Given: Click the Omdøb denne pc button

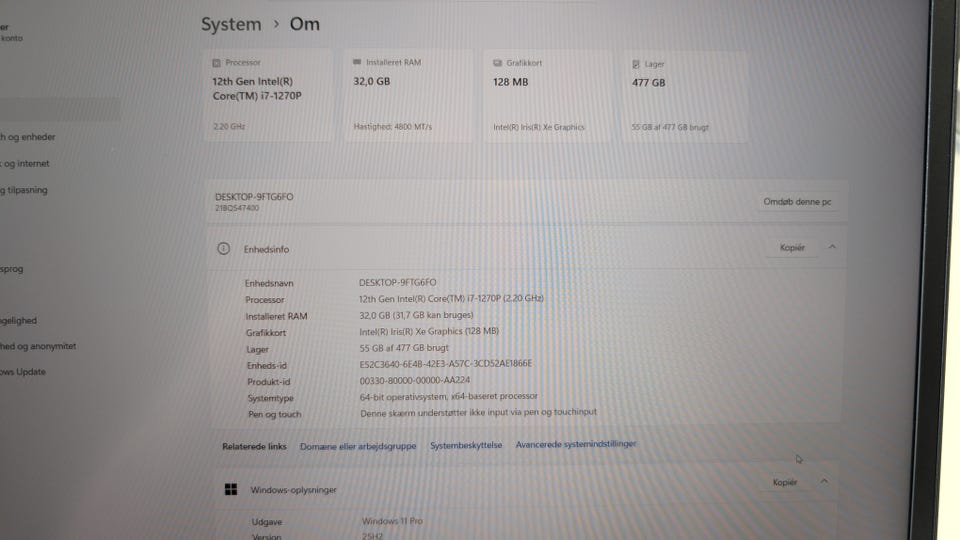Looking at the screenshot, I should 797,201.
